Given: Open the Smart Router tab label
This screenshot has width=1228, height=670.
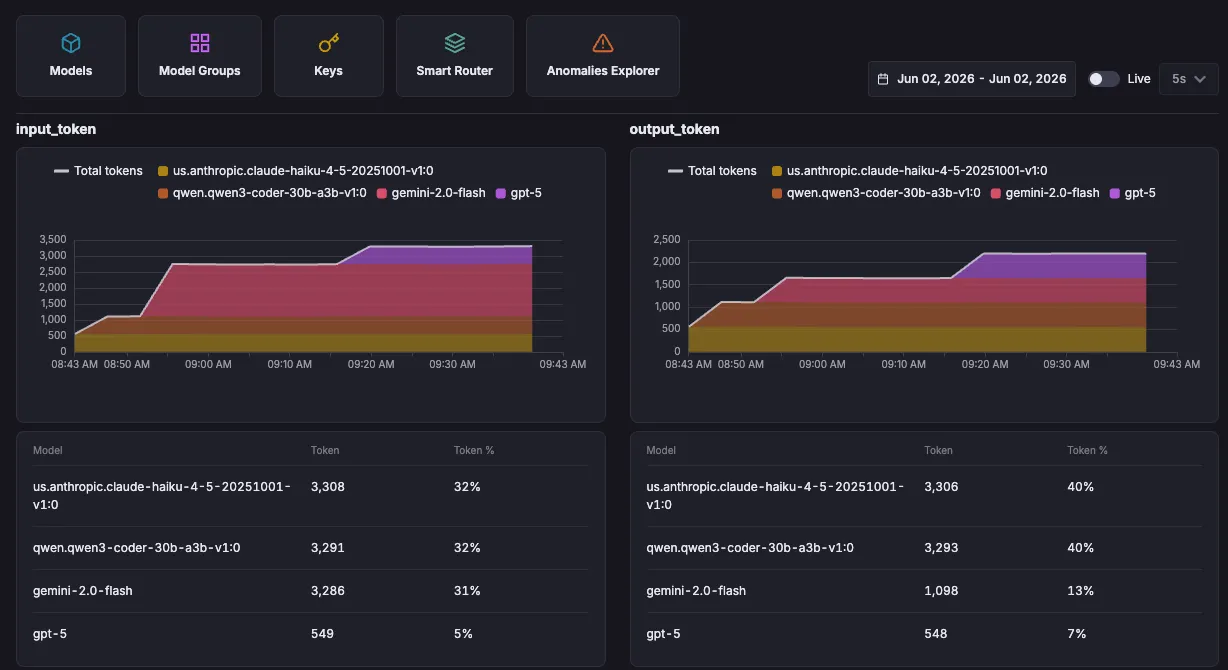Looking at the screenshot, I should tap(455, 71).
